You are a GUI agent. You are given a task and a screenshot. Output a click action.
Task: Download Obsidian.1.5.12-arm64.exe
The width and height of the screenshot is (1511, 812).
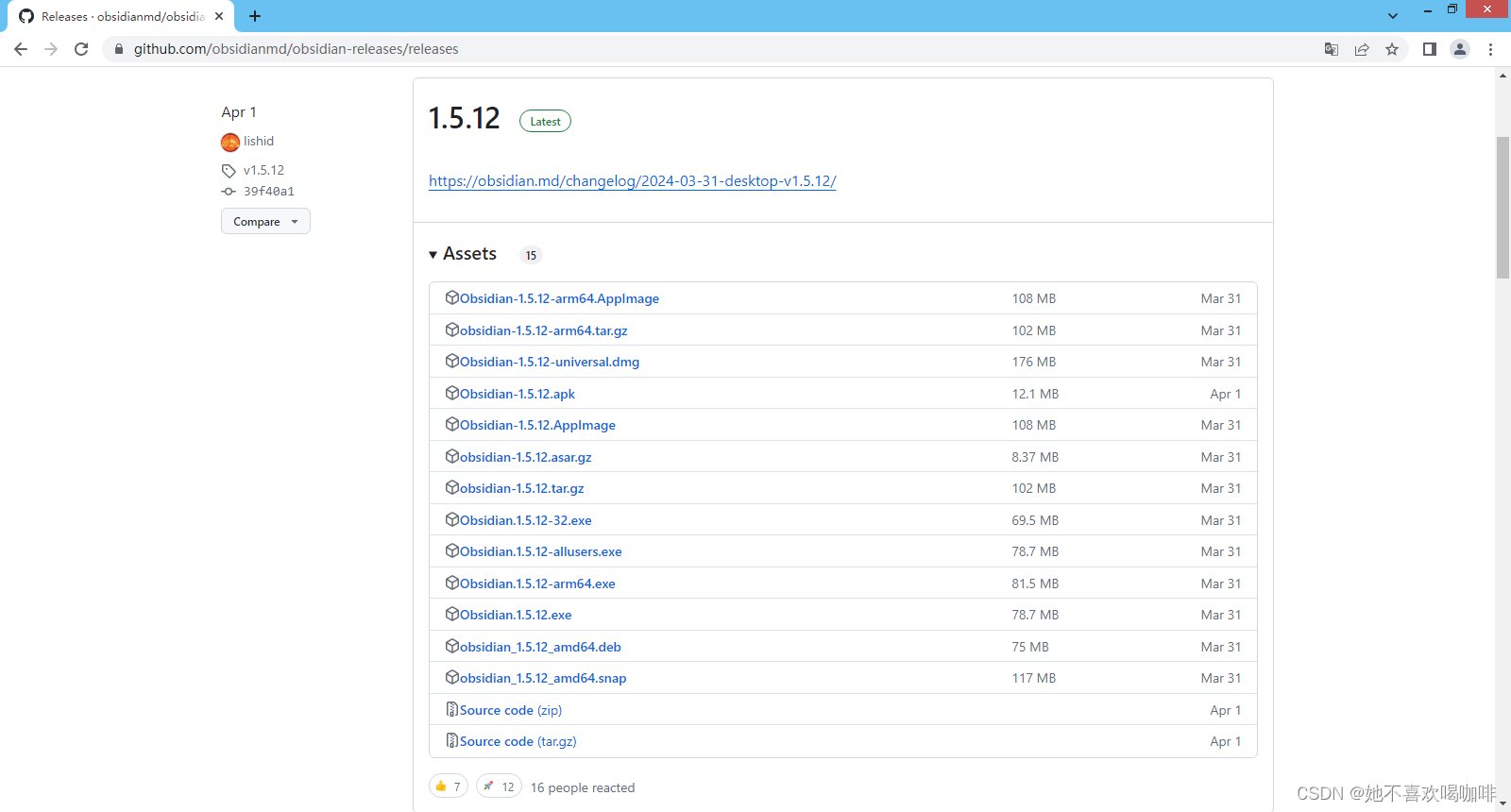point(537,584)
